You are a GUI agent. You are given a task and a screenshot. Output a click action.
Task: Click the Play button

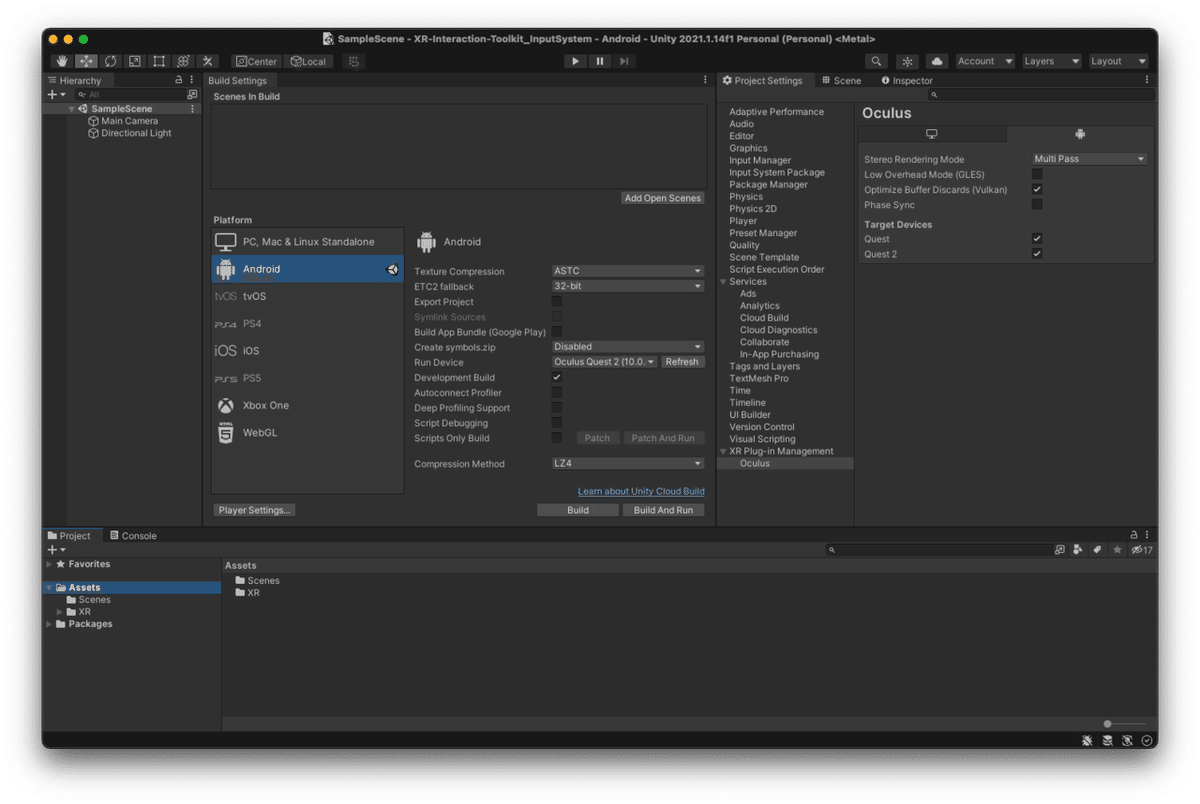575,61
